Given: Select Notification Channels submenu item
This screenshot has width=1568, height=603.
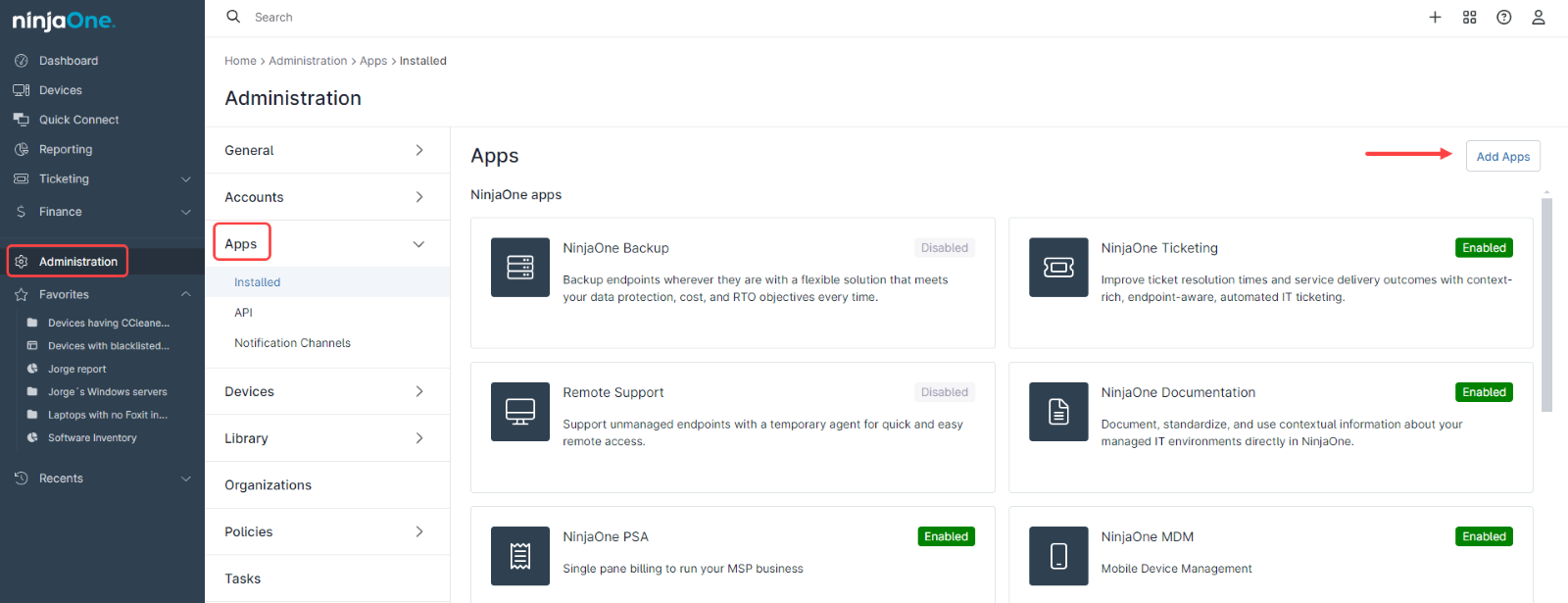Looking at the screenshot, I should (292, 343).
